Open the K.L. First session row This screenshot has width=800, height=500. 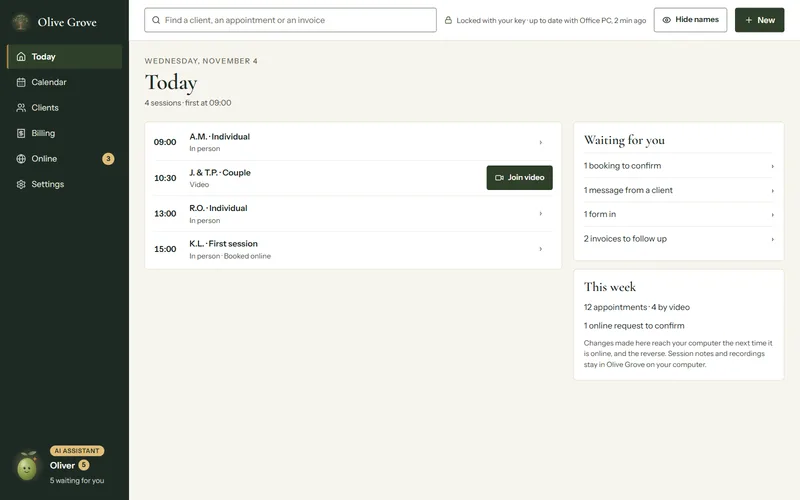pos(353,249)
